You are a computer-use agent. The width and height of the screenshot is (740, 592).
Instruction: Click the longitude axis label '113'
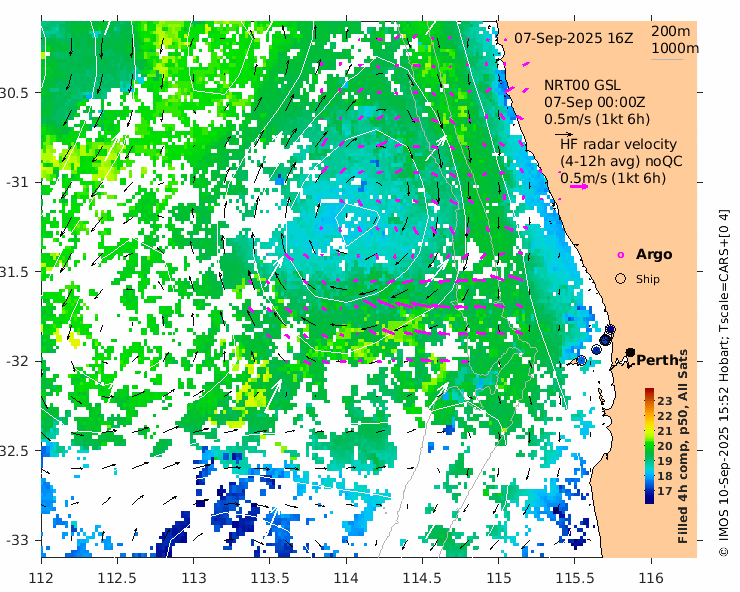[x=193, y=578]
